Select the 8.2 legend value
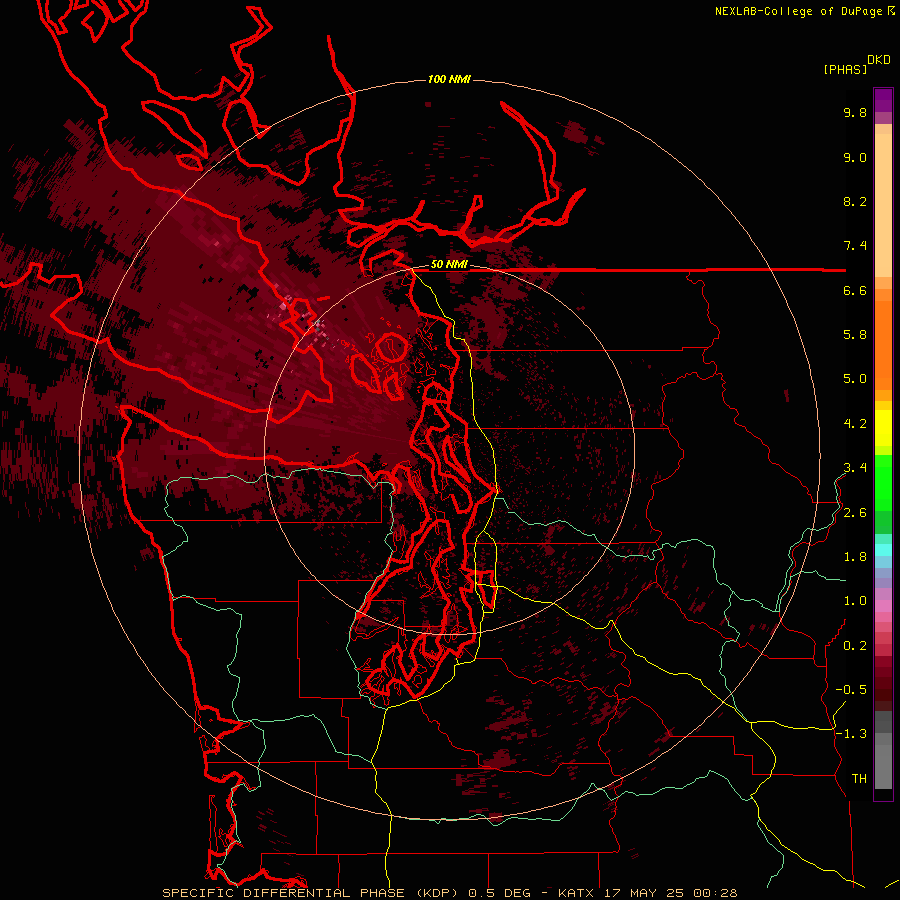The width and height of the screenshot is (900, 900). [x=855, y=201]
